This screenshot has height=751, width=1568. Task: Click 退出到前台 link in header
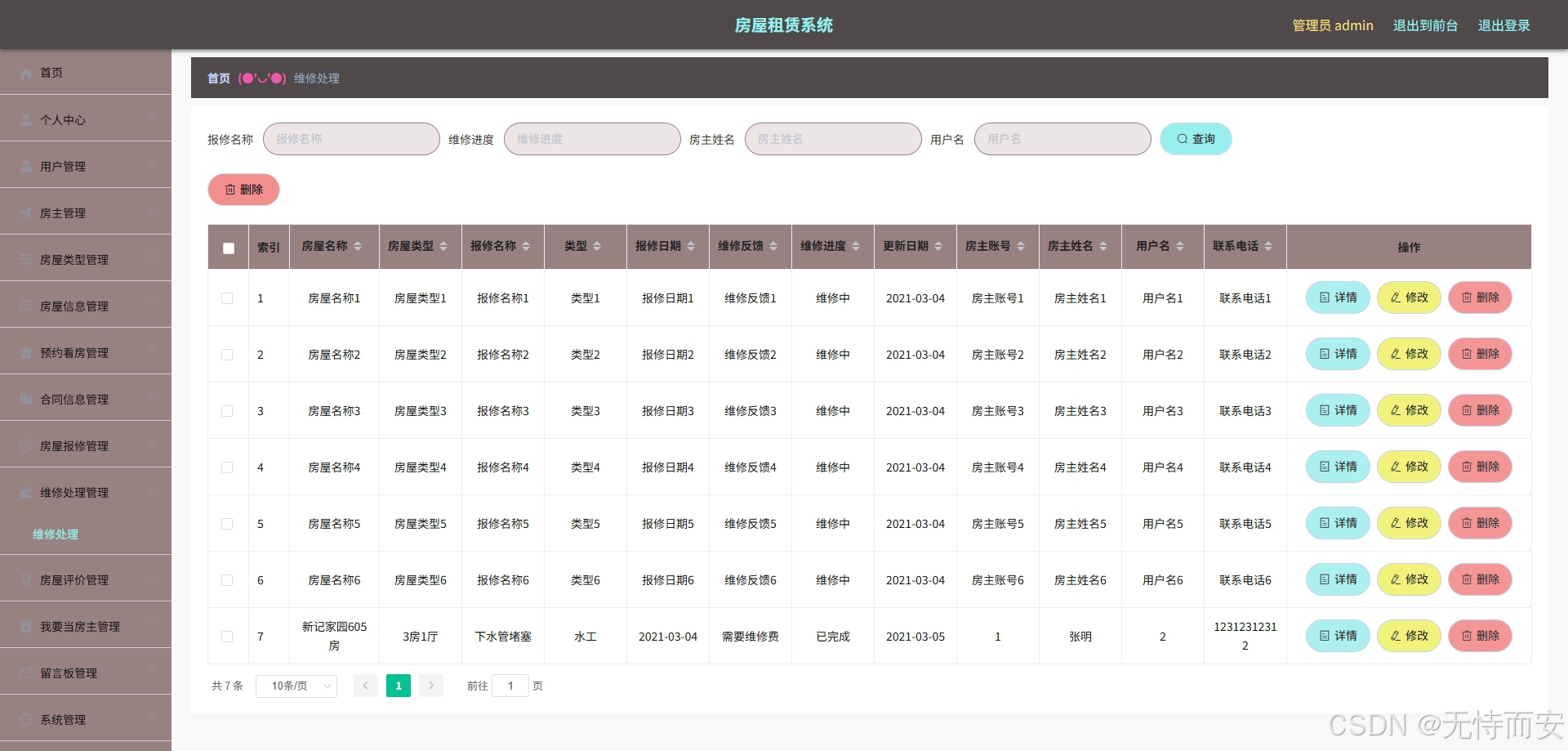1425,25
